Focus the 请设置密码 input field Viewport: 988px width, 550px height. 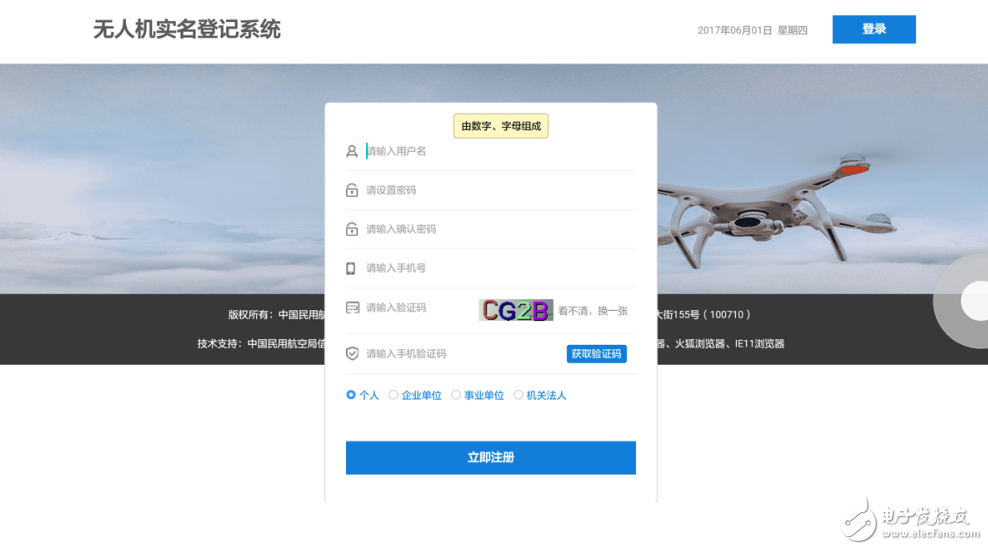pyautogui.click(x=500, y=190)
